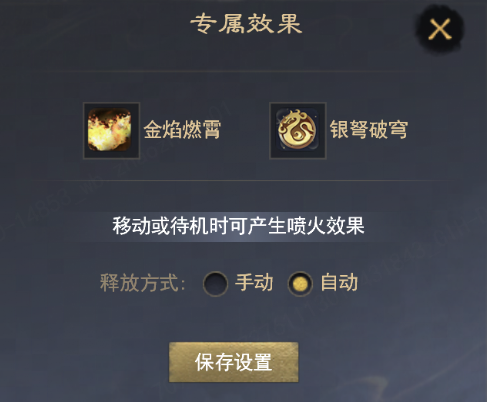
Task: Save settings with the 保存设置 button
Action: [x=233, y=362]
